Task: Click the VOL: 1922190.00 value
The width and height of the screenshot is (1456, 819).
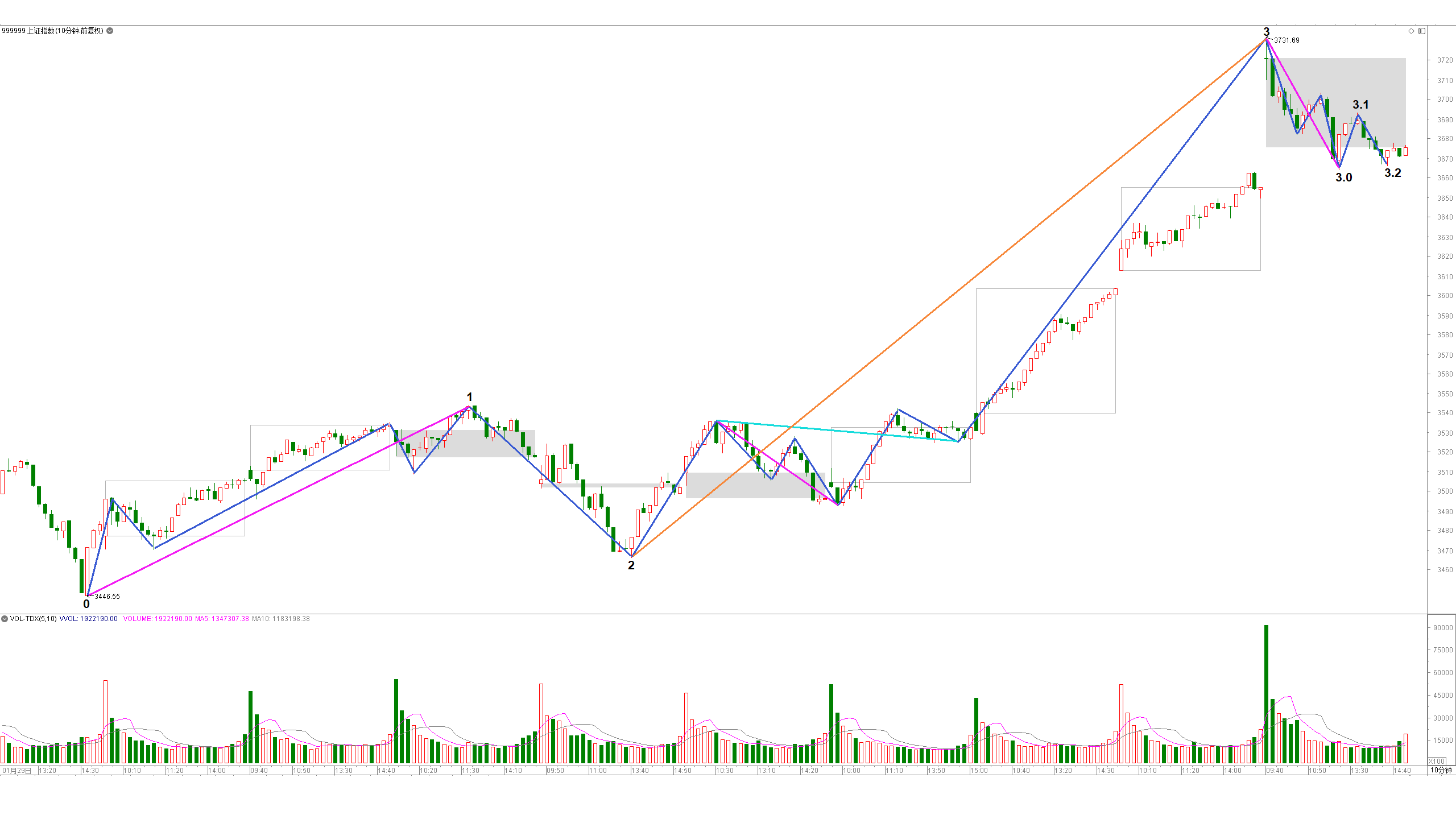Action: (x=89, y=619)
